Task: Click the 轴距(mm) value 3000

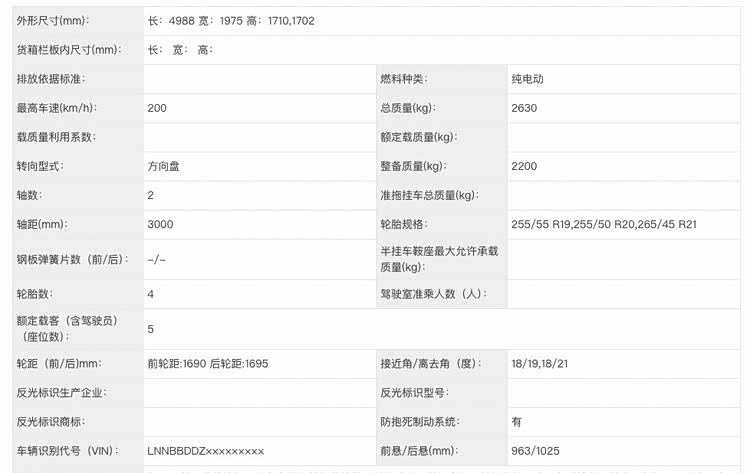Action: (x=160, y=225)
